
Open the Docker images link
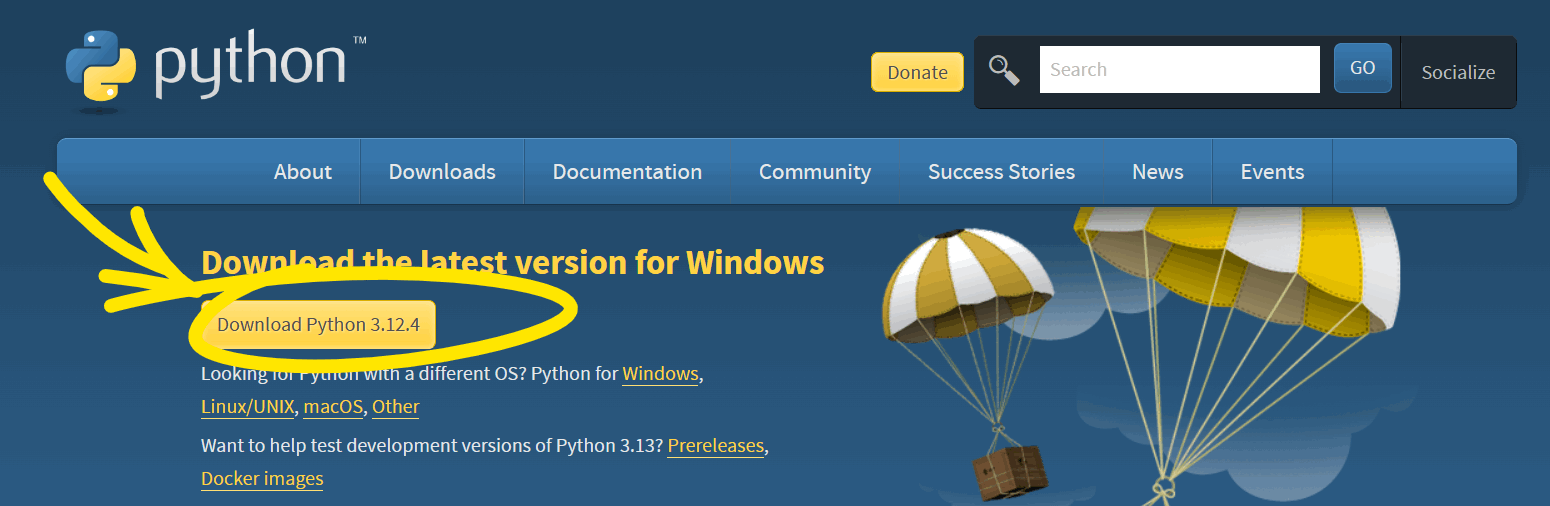tap(262, 479)
